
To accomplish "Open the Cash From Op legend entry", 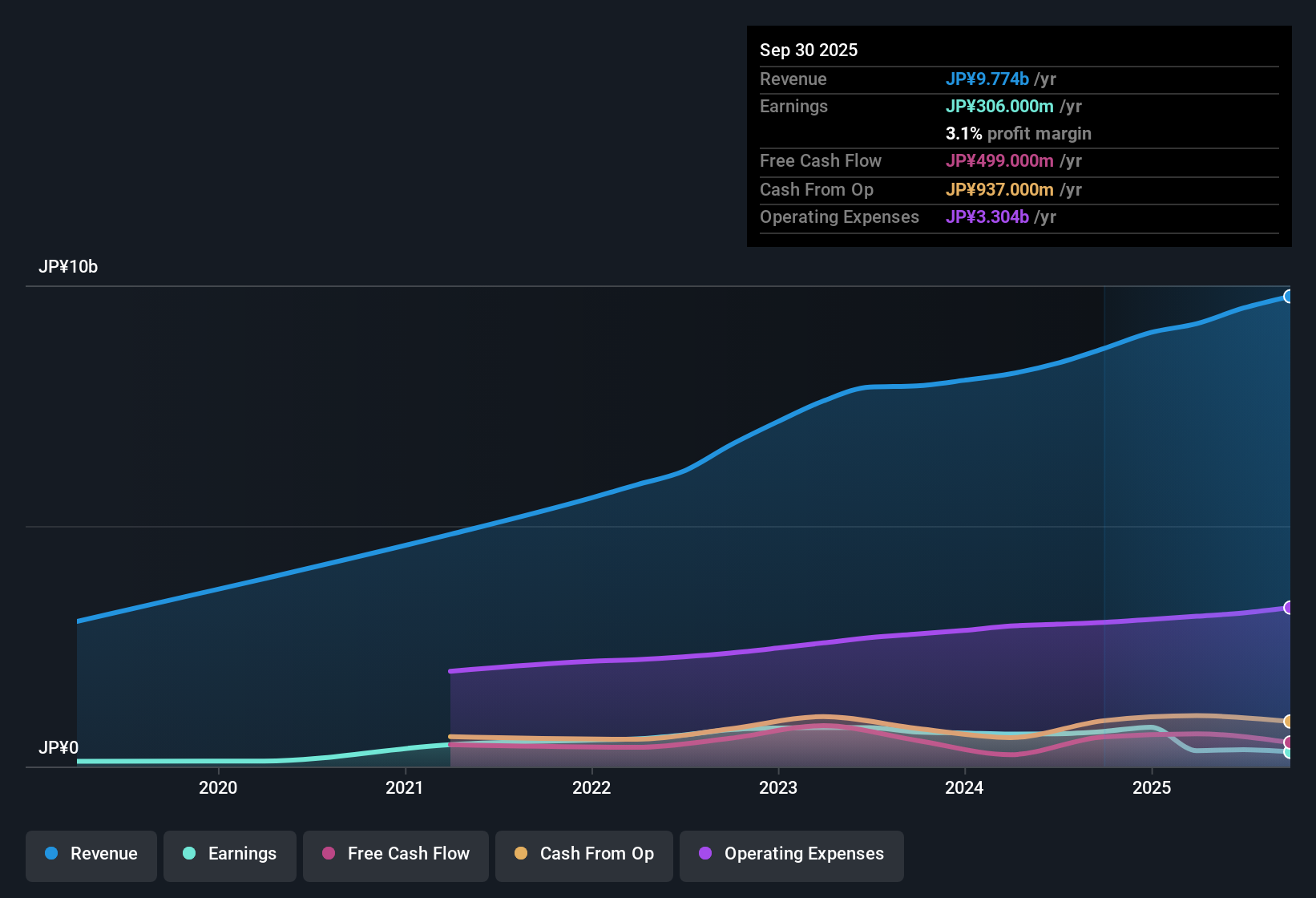I will [583, 854].
